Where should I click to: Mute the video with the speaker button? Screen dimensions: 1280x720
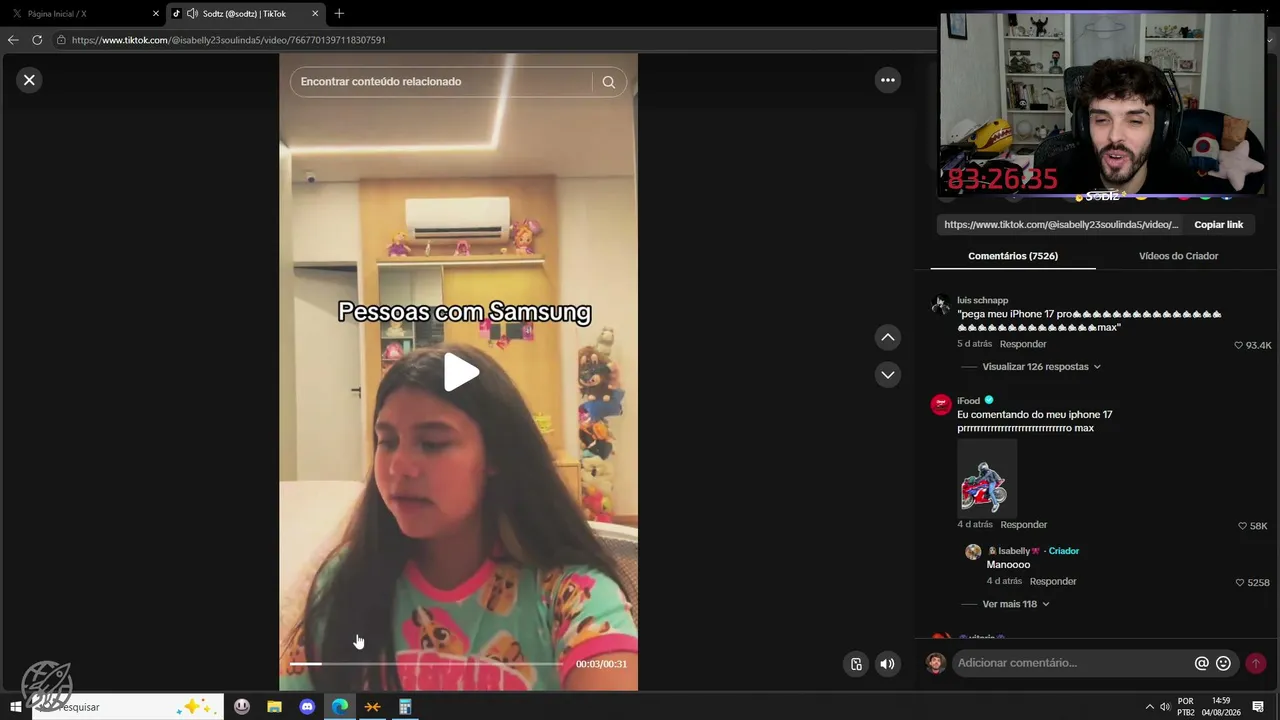pos(887,664)
